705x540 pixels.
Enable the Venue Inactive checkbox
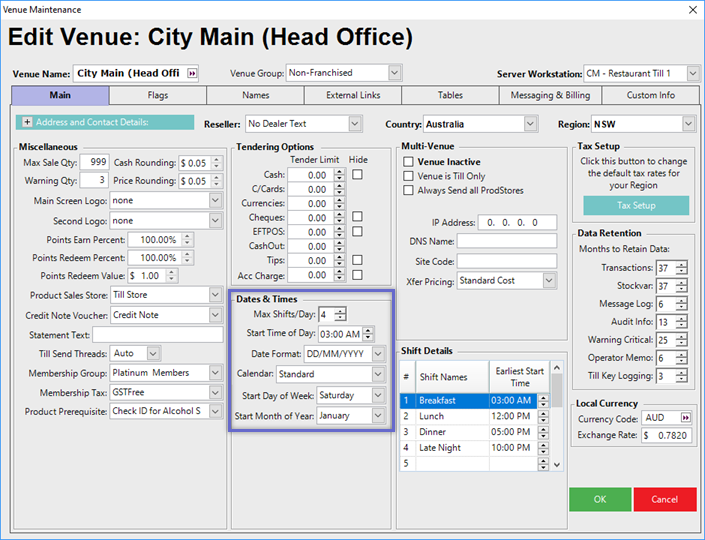coord(408,162)
